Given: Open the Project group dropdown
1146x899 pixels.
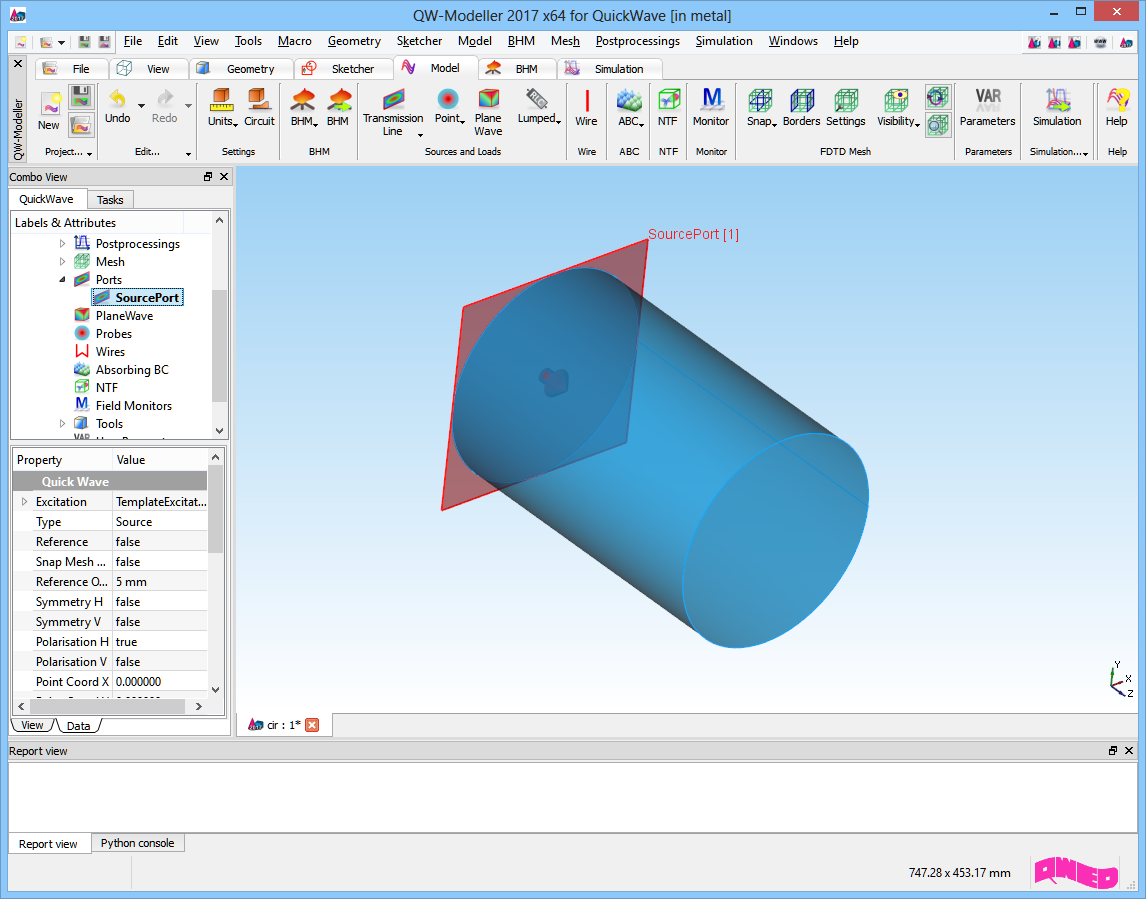Looking at the screenshot, I should (89, 153).
